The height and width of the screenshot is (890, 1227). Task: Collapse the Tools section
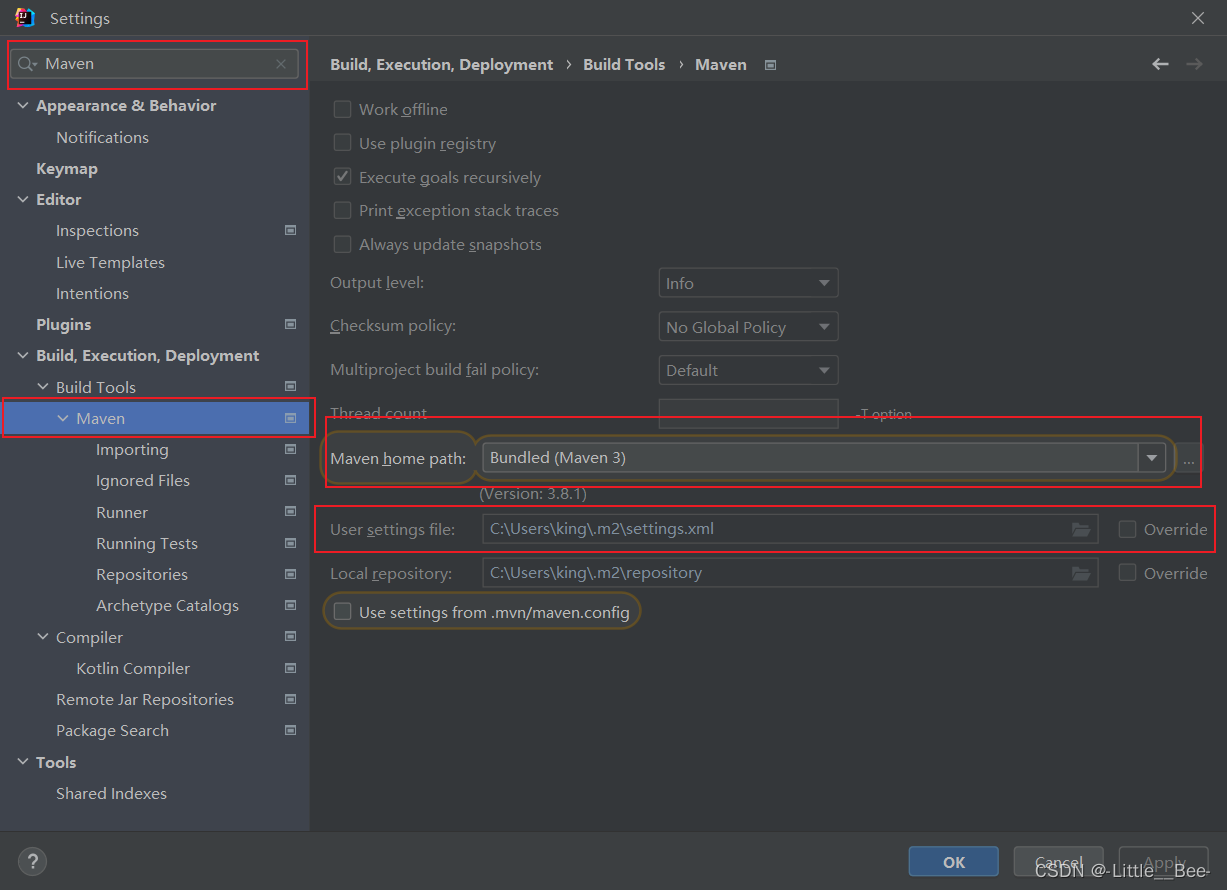[23, 763]
